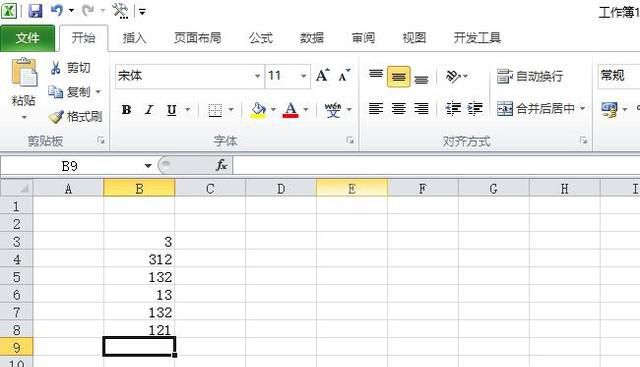
Task: Click the Increase Indent icon
Action: point(475,109)
